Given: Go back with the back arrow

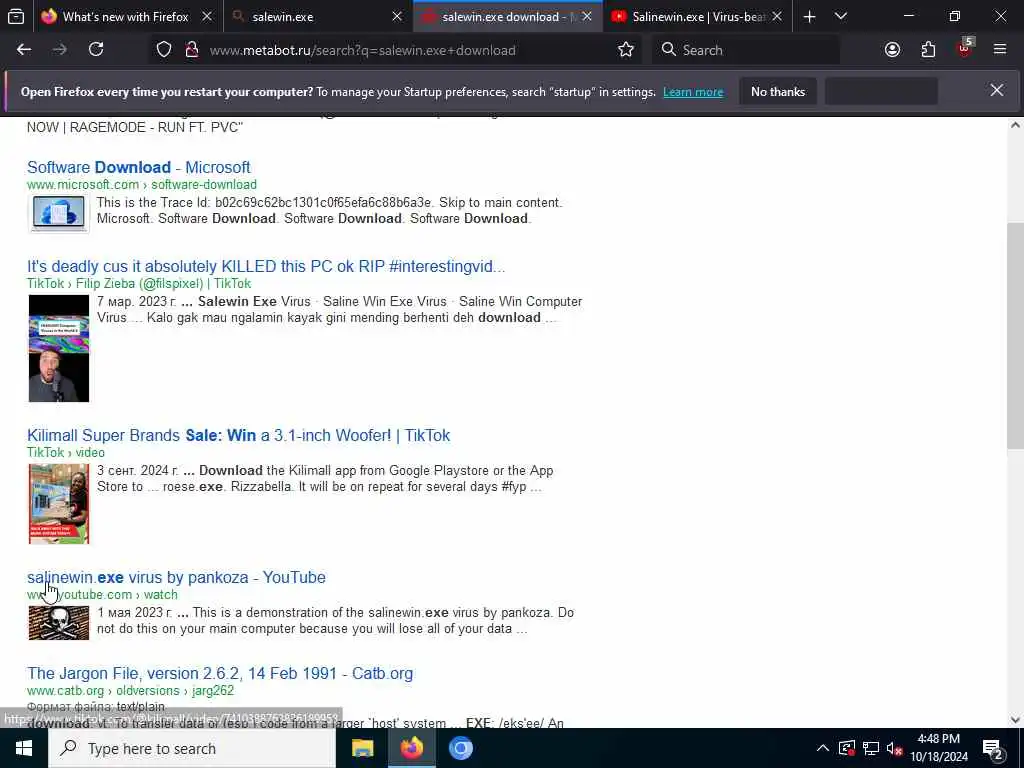Looking at the screenshot, I should click(24, 50).
